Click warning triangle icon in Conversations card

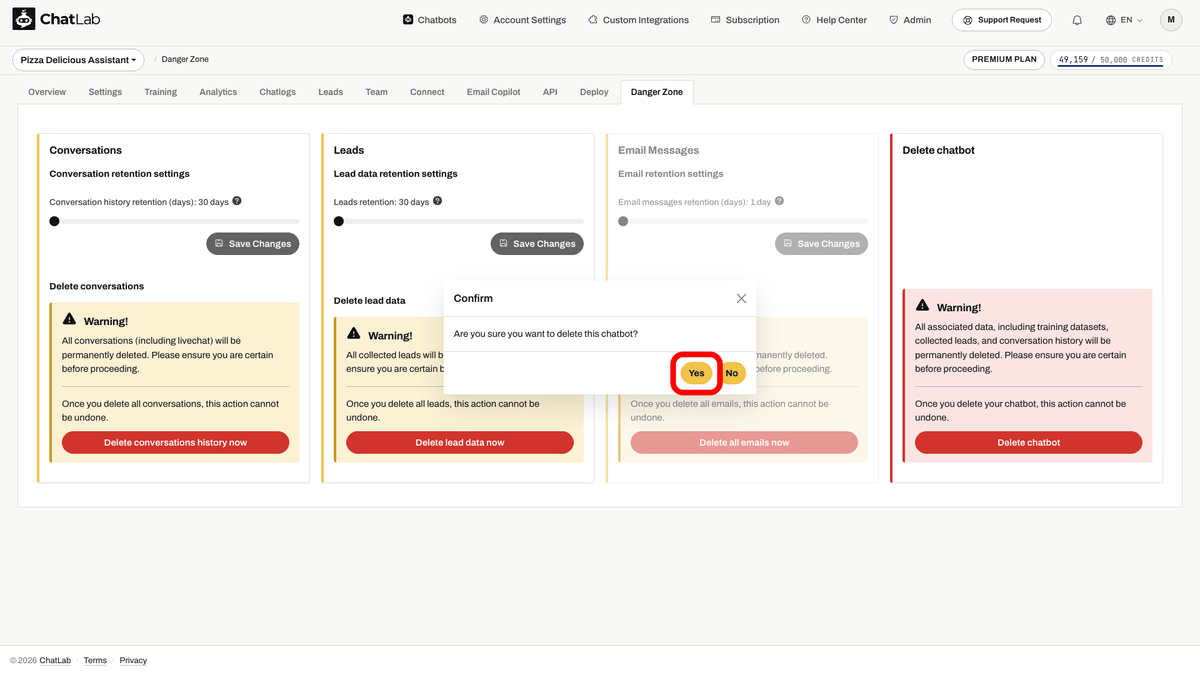69,320
